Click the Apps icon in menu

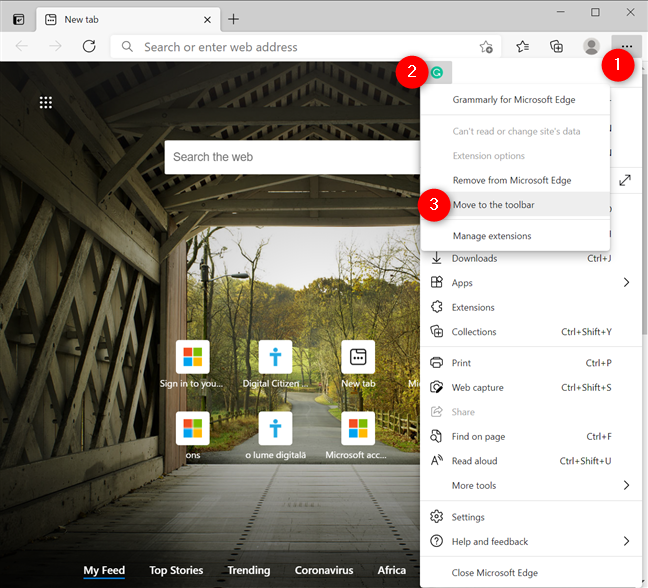click(436, 282)
